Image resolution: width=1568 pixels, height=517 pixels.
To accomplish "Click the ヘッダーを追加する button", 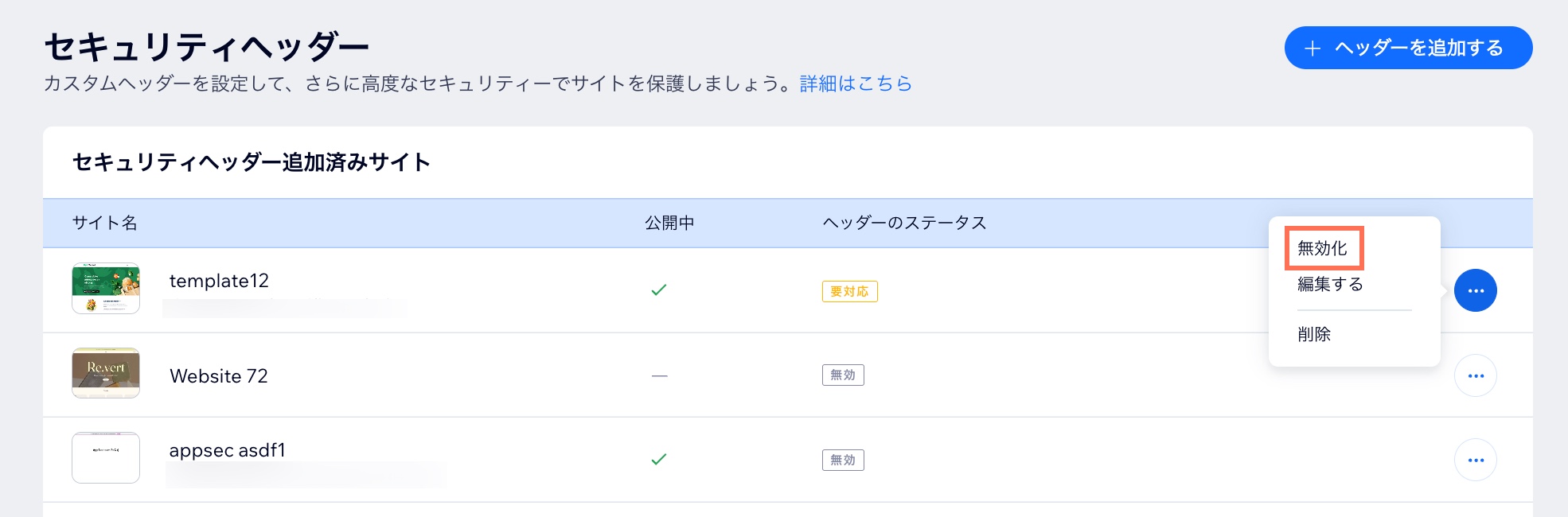I will [1407, 48].
